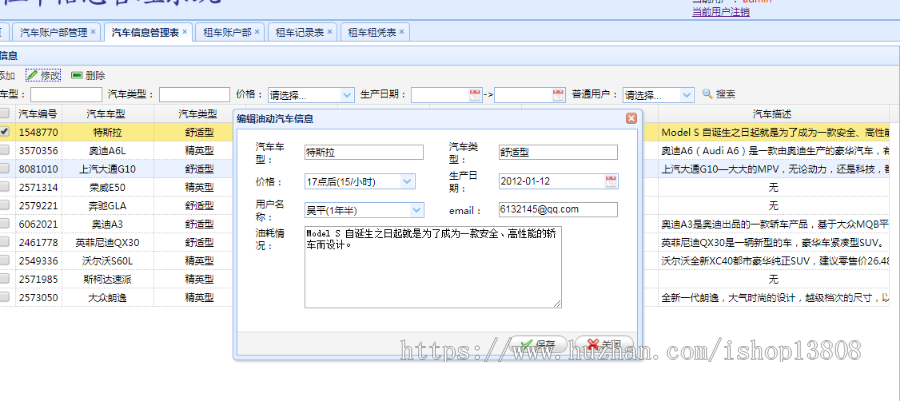The height and width of the screenshot is (401, 900).
Task: Click the 汽车类型 field containing 舒适型 in dialog
Action: coord(558,152)
